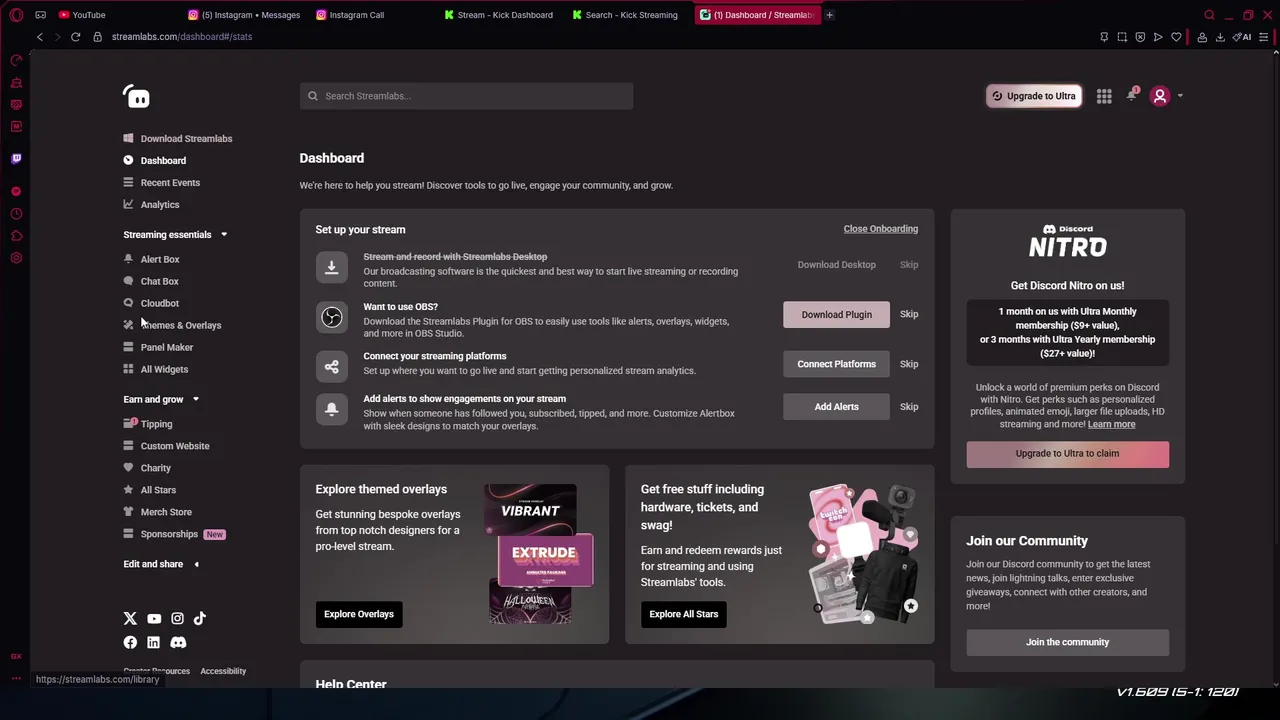Reload the page with browser refresh icon

click(x=75, y=37)
